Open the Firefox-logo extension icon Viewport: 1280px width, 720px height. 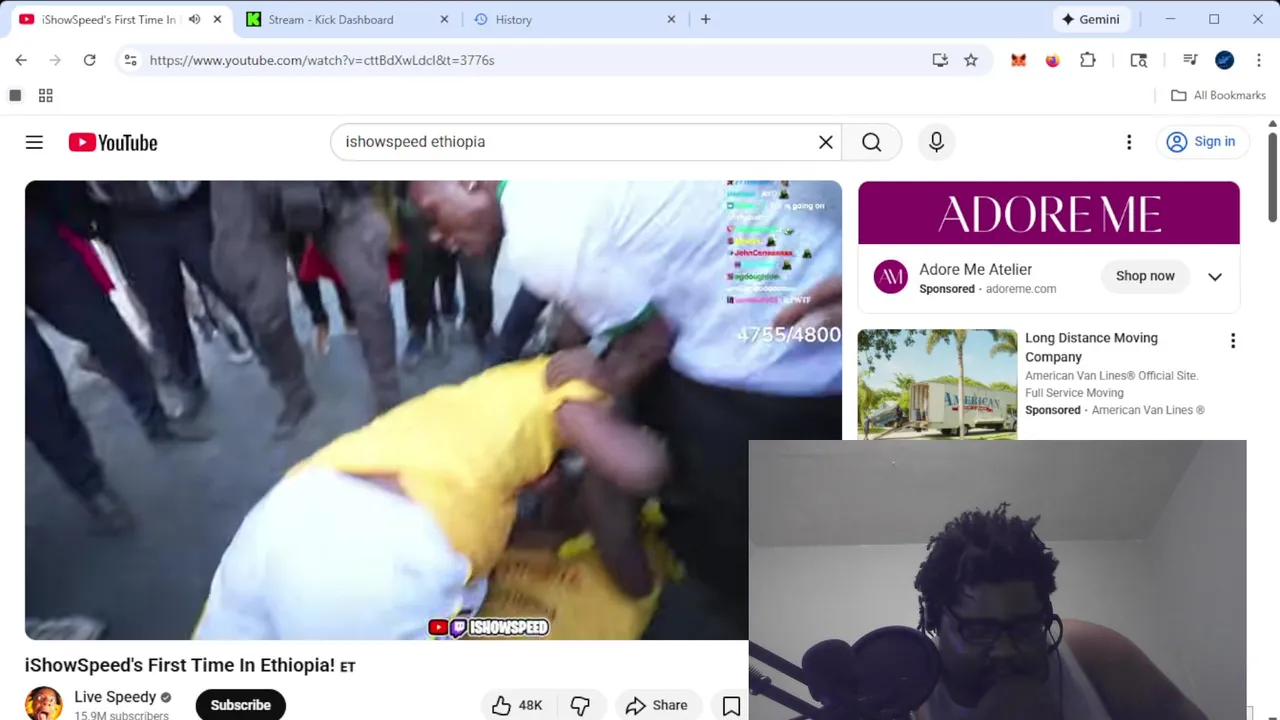pos(1052,60)
